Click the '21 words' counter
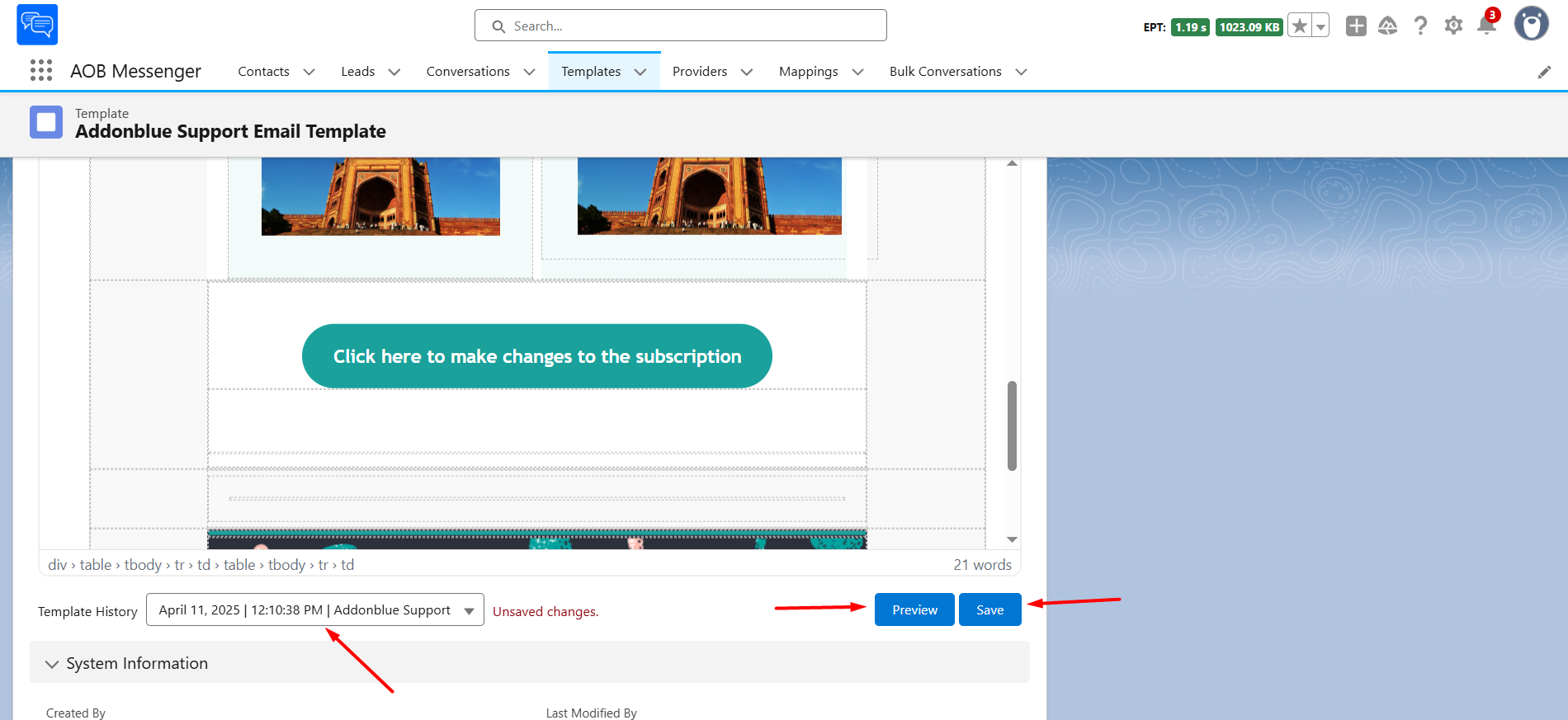Viewport: 1568px width, 720px height. [x=982, y=565]
